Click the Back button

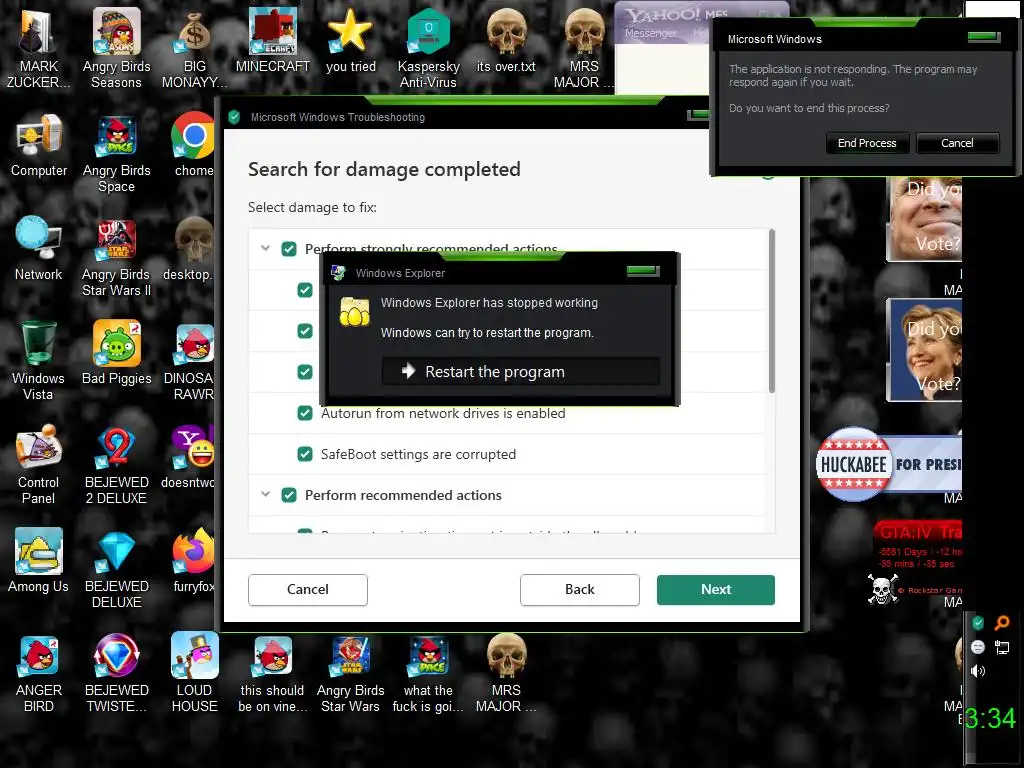click(579, 590)
